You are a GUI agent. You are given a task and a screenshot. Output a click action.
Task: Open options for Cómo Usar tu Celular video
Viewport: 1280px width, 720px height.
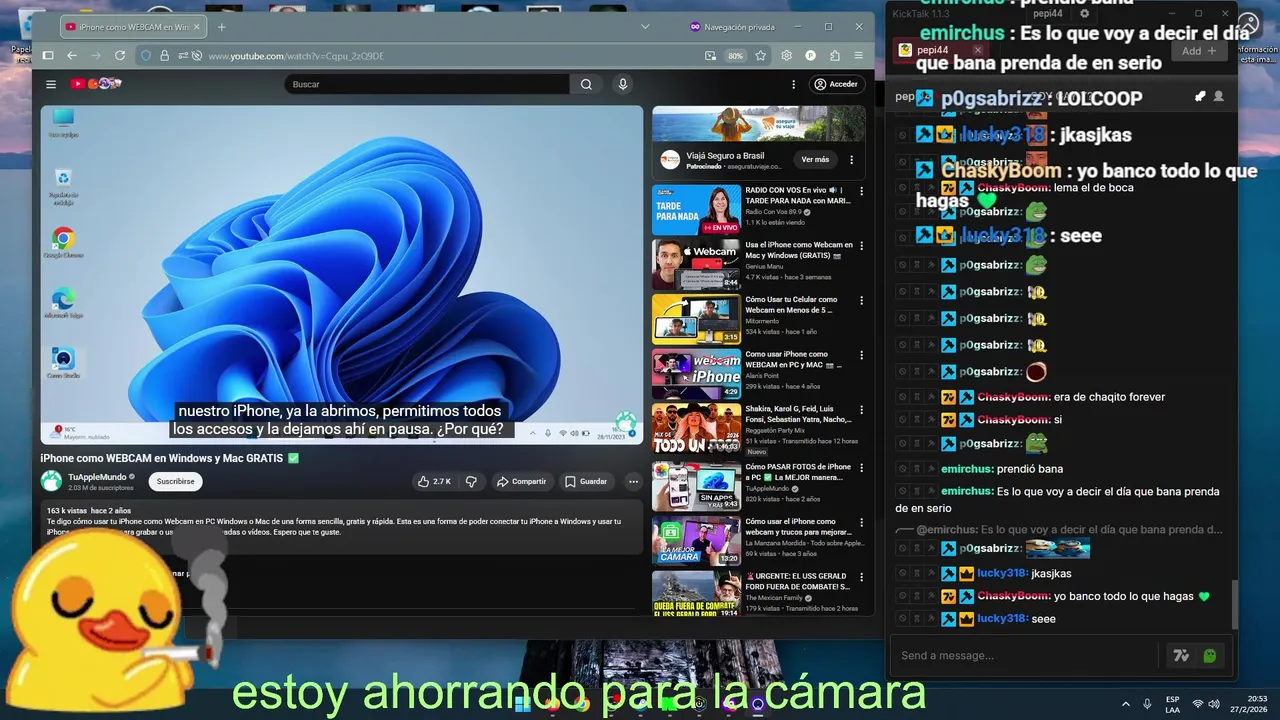(861, 301)
